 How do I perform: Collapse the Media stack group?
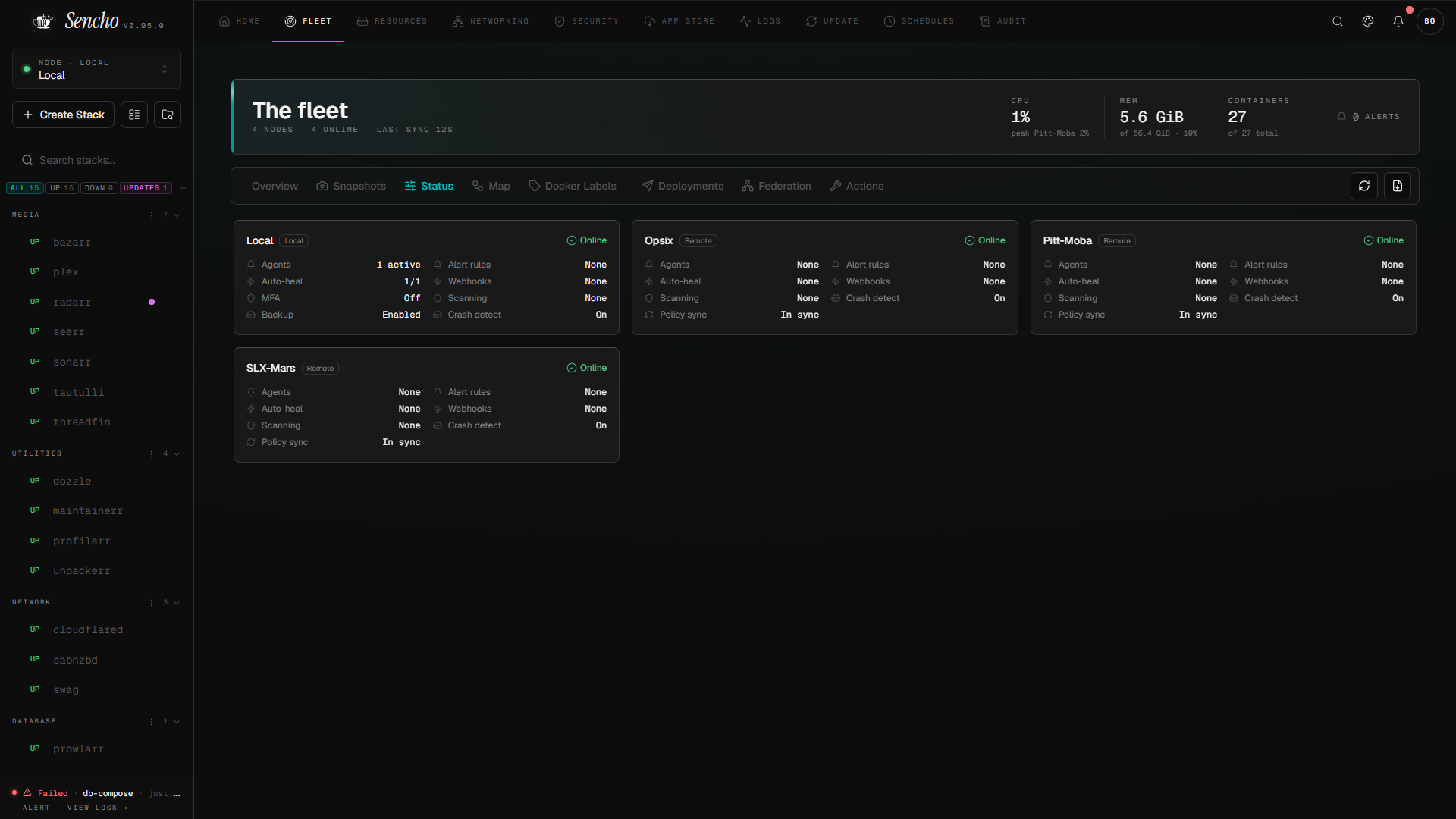177,215
